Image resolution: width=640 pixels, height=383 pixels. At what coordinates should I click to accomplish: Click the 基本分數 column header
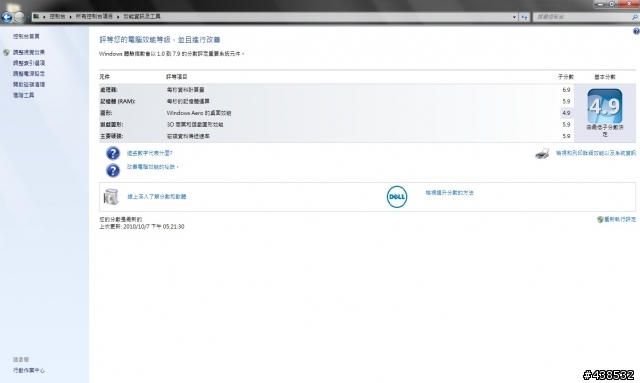(604, 77)
